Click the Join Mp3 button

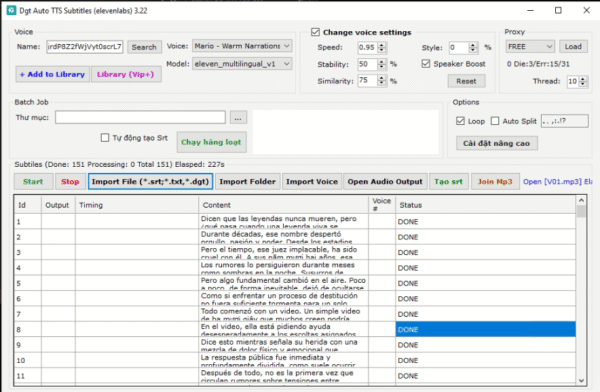(495, 181)
